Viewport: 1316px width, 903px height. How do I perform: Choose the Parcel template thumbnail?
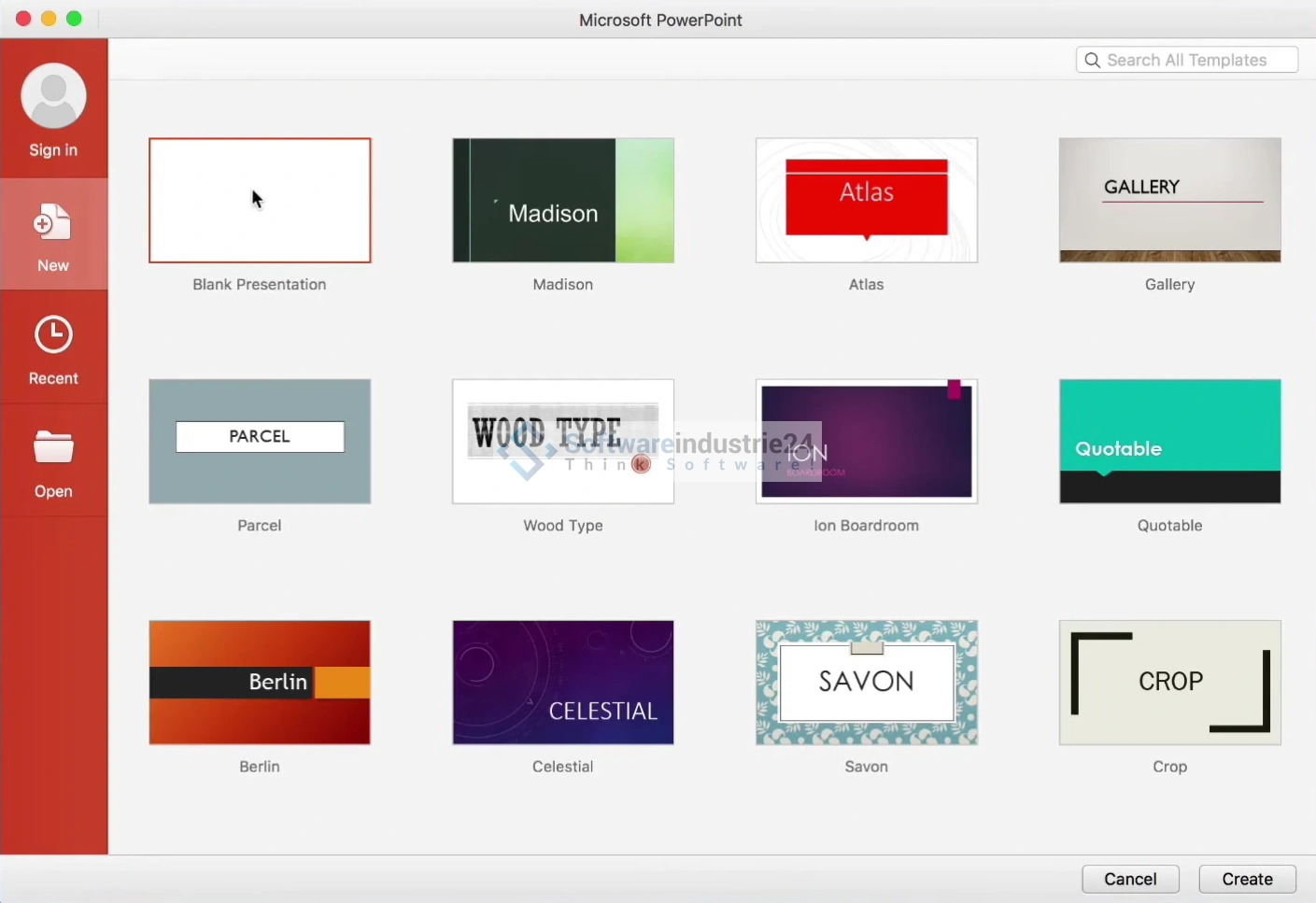click(x=260, y=441)
